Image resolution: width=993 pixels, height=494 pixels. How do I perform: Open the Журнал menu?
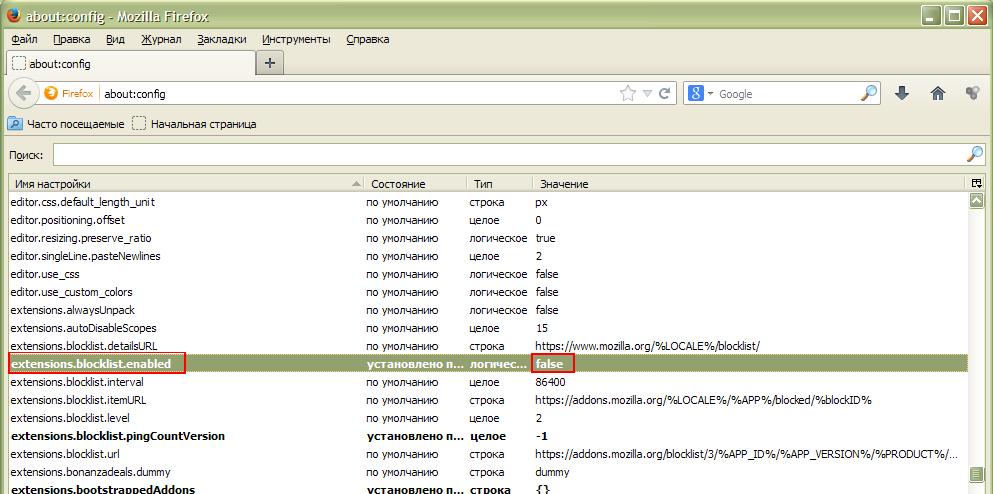pos(161,39)
